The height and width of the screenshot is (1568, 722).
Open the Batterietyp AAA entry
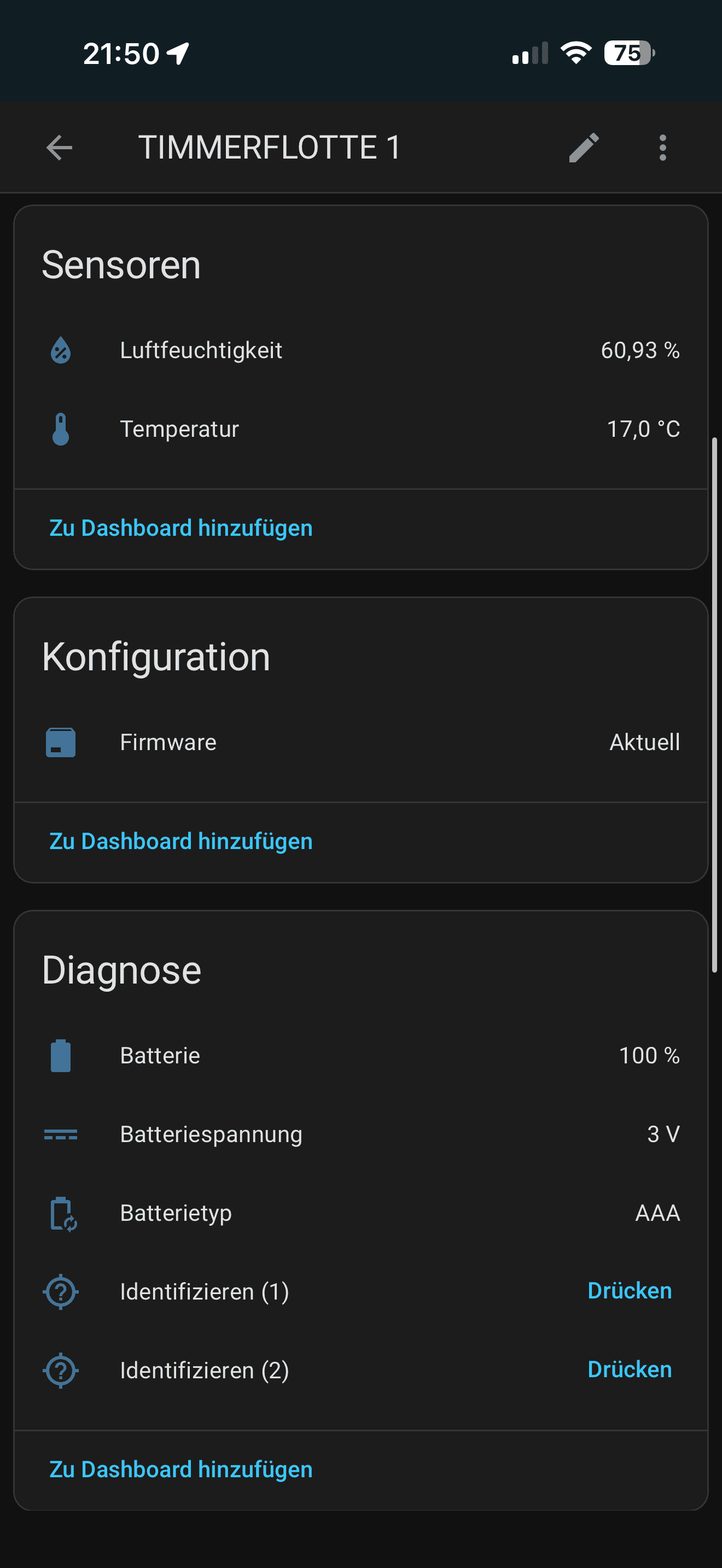(365, 1213)
